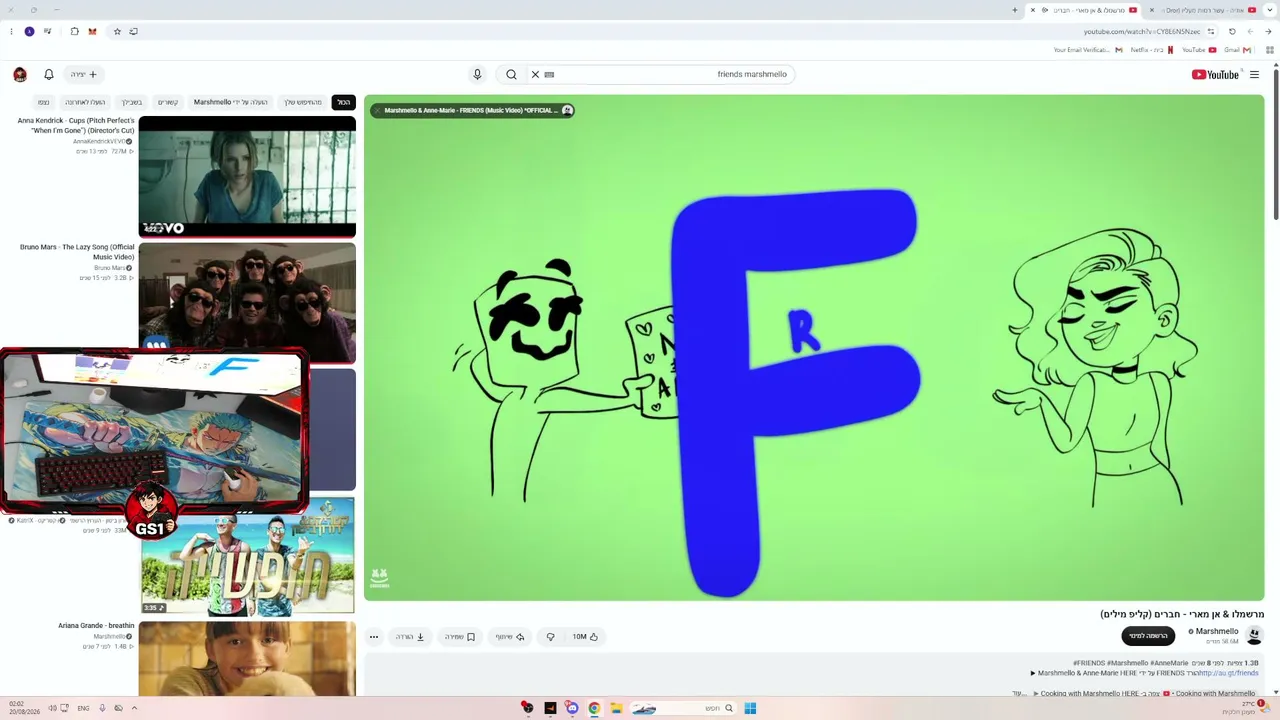Open Chrome's three-dot menu
Viewport: 1280px width, 720px height.
pyautogui.click(x=11, y=31)
